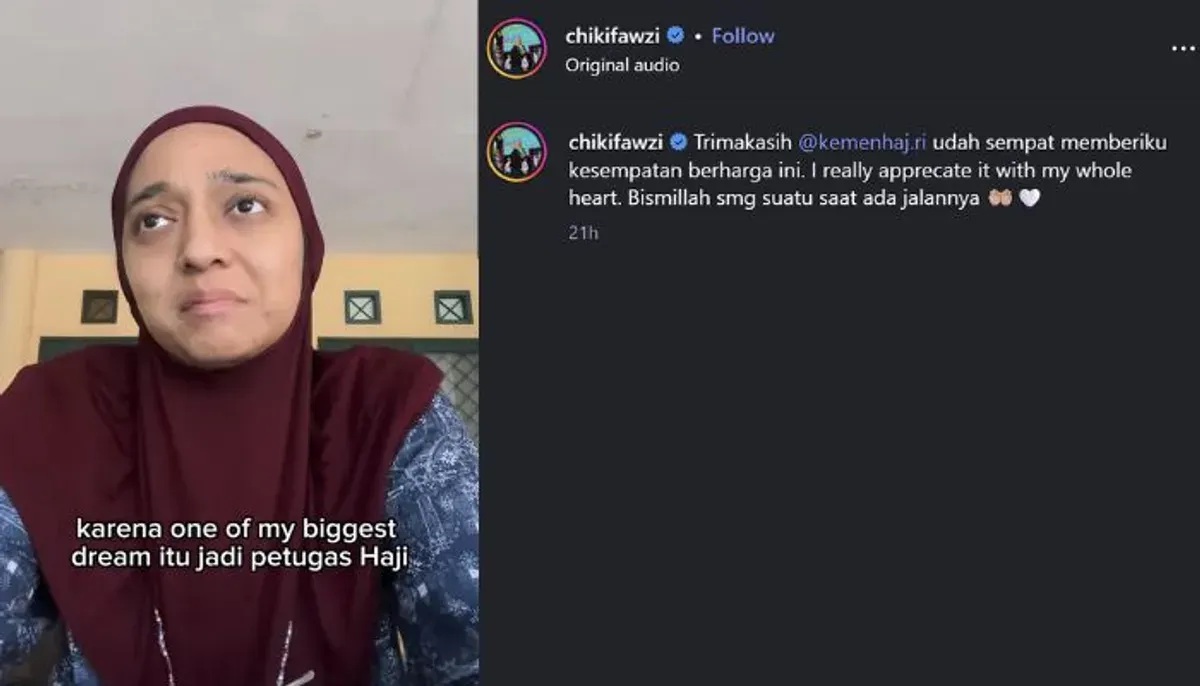Click the verified badge beside header username
This screenshot has width=1200, height=686.
(x=676, y=36)
